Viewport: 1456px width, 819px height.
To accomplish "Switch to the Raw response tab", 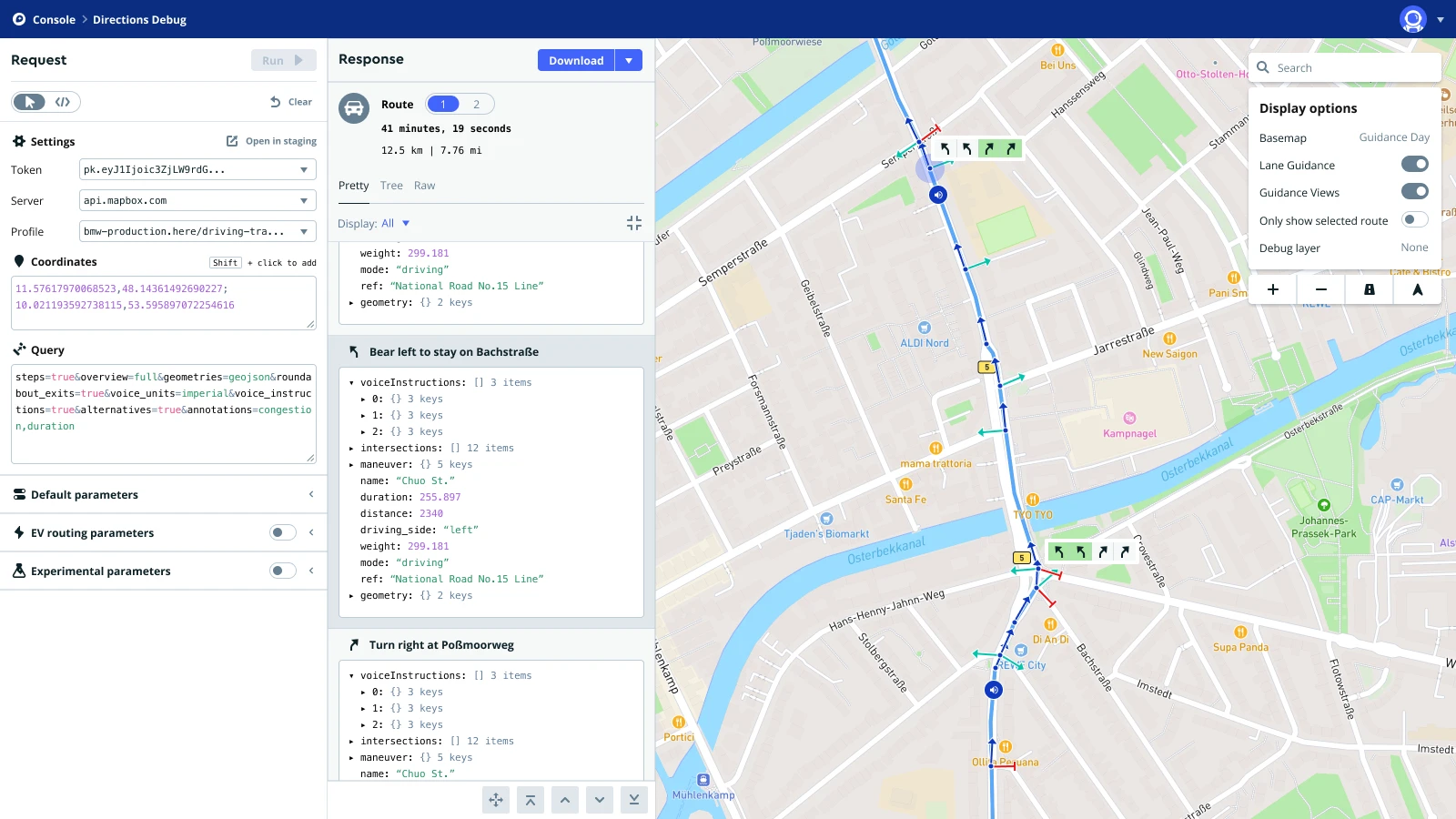I will point(424,186).
